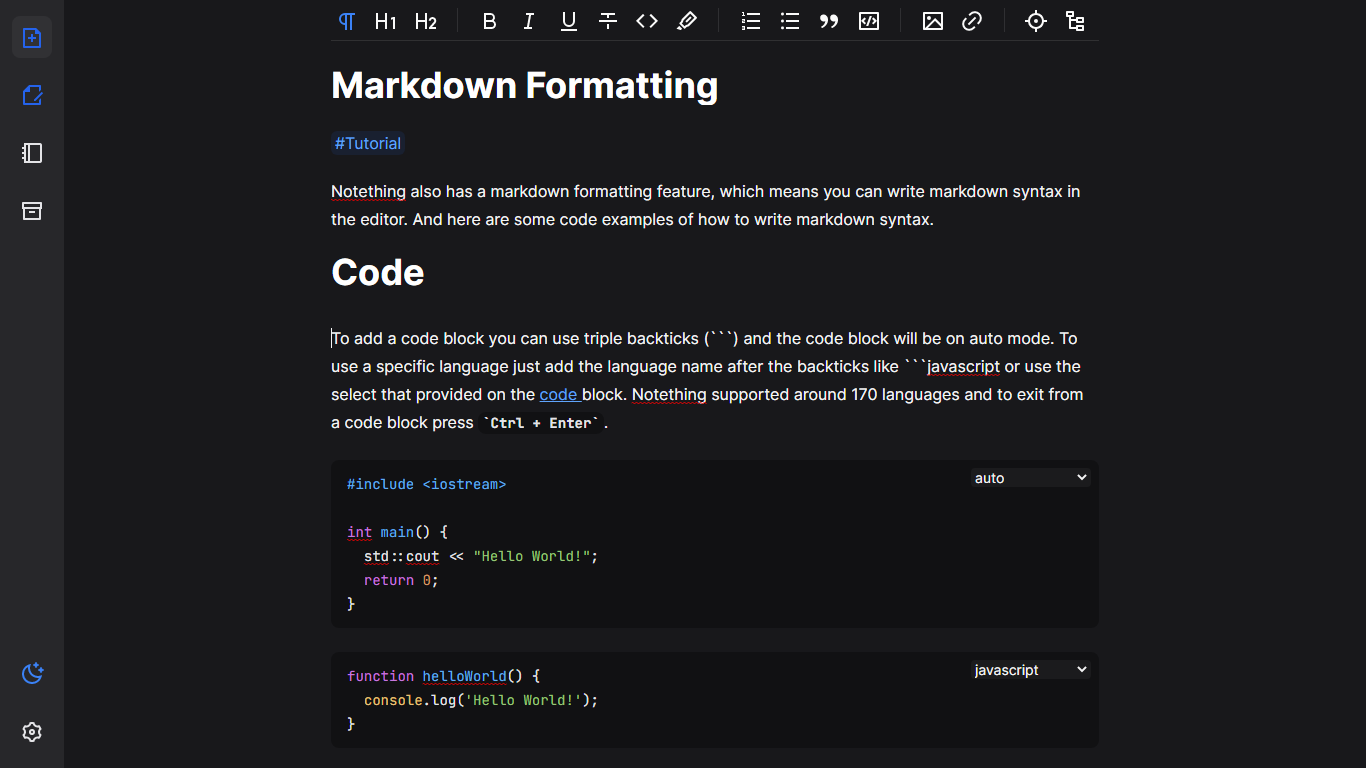Open the archive sidebar icon

[x=32, y=211]
